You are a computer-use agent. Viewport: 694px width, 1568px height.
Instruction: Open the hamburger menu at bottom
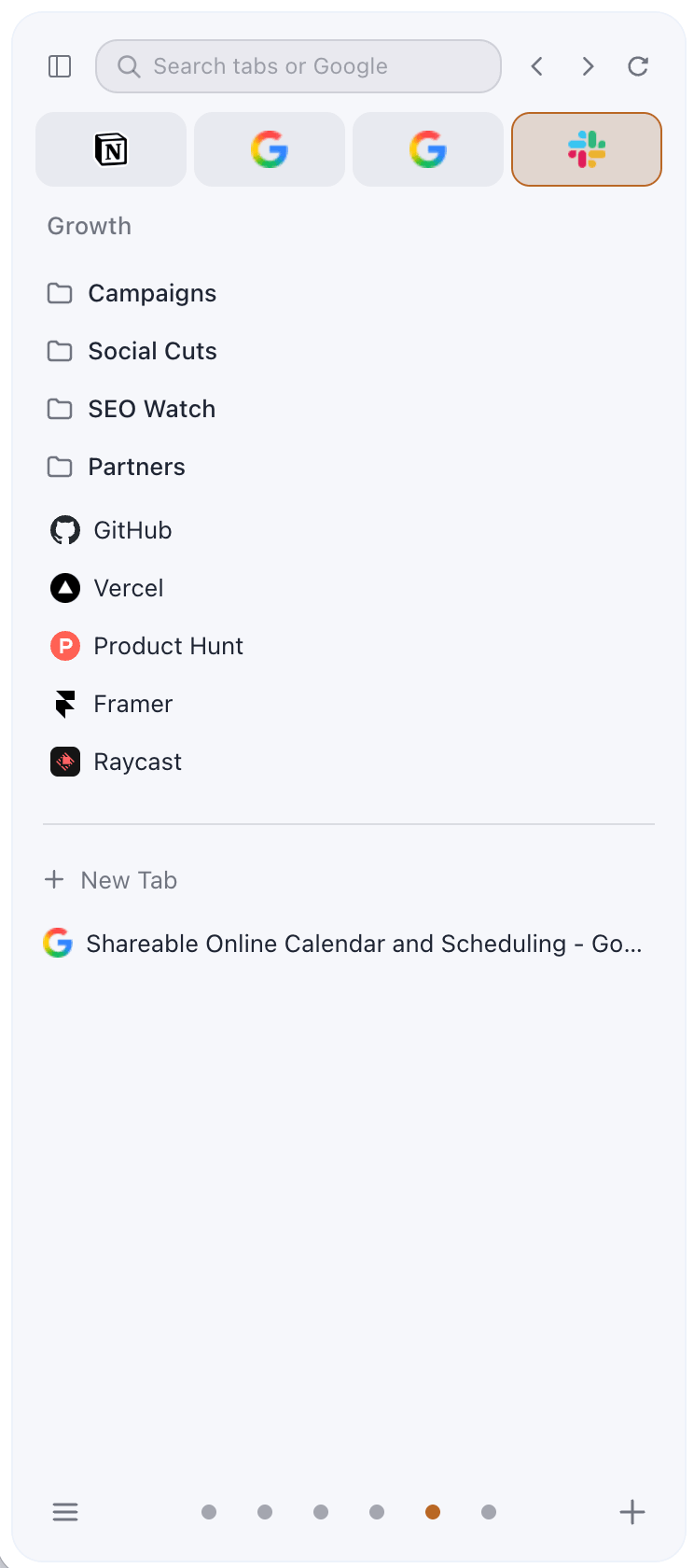click(x=65, y=1512)
